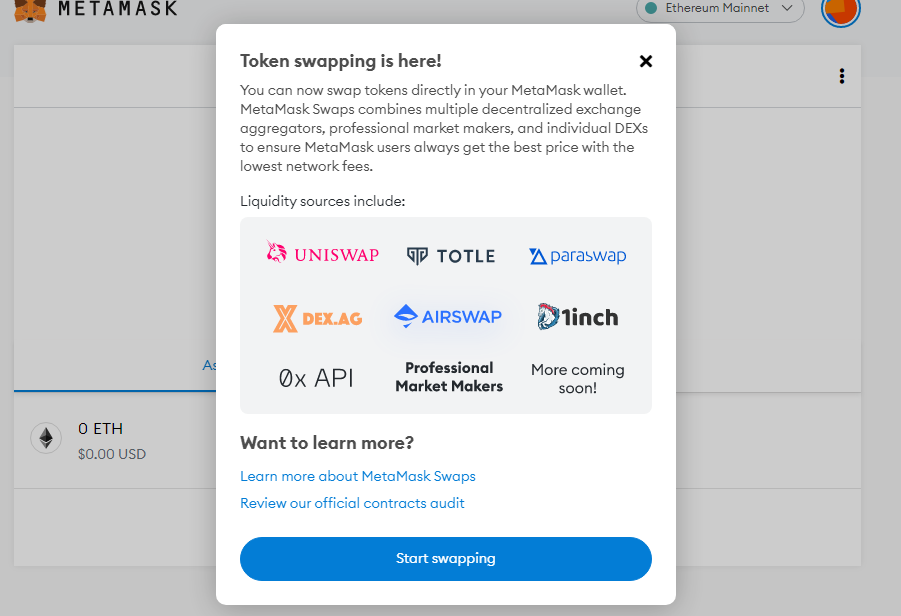The image size is (901, 616).
Task: Click the AirSwap logo
Action: pyautogui.click(x=448, y=317)
